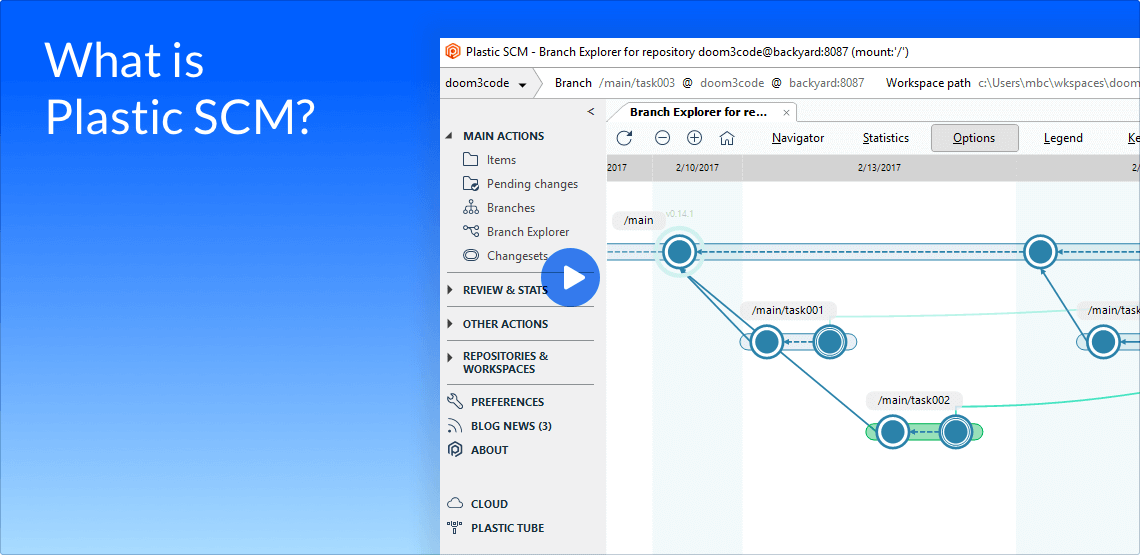
Task: Open Pending changes in sidebar
Action: pos(521,184)
